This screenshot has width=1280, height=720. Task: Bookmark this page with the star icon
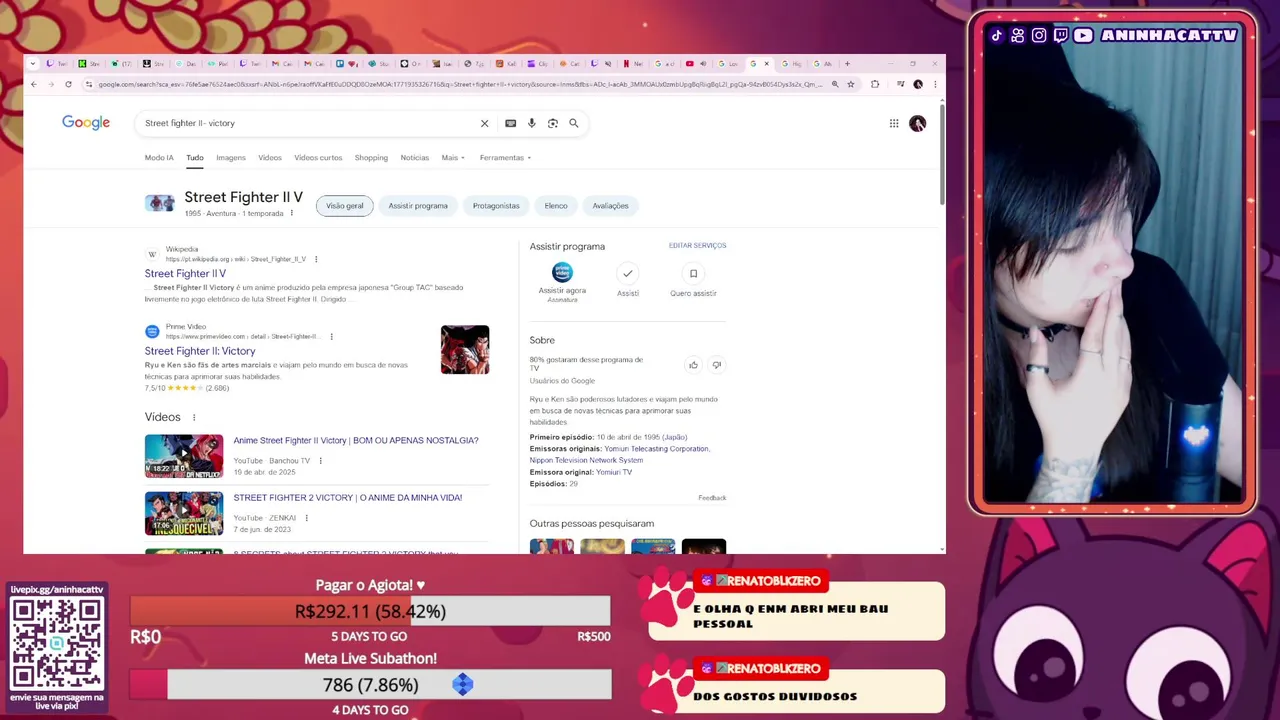click(x=851, y=84)
